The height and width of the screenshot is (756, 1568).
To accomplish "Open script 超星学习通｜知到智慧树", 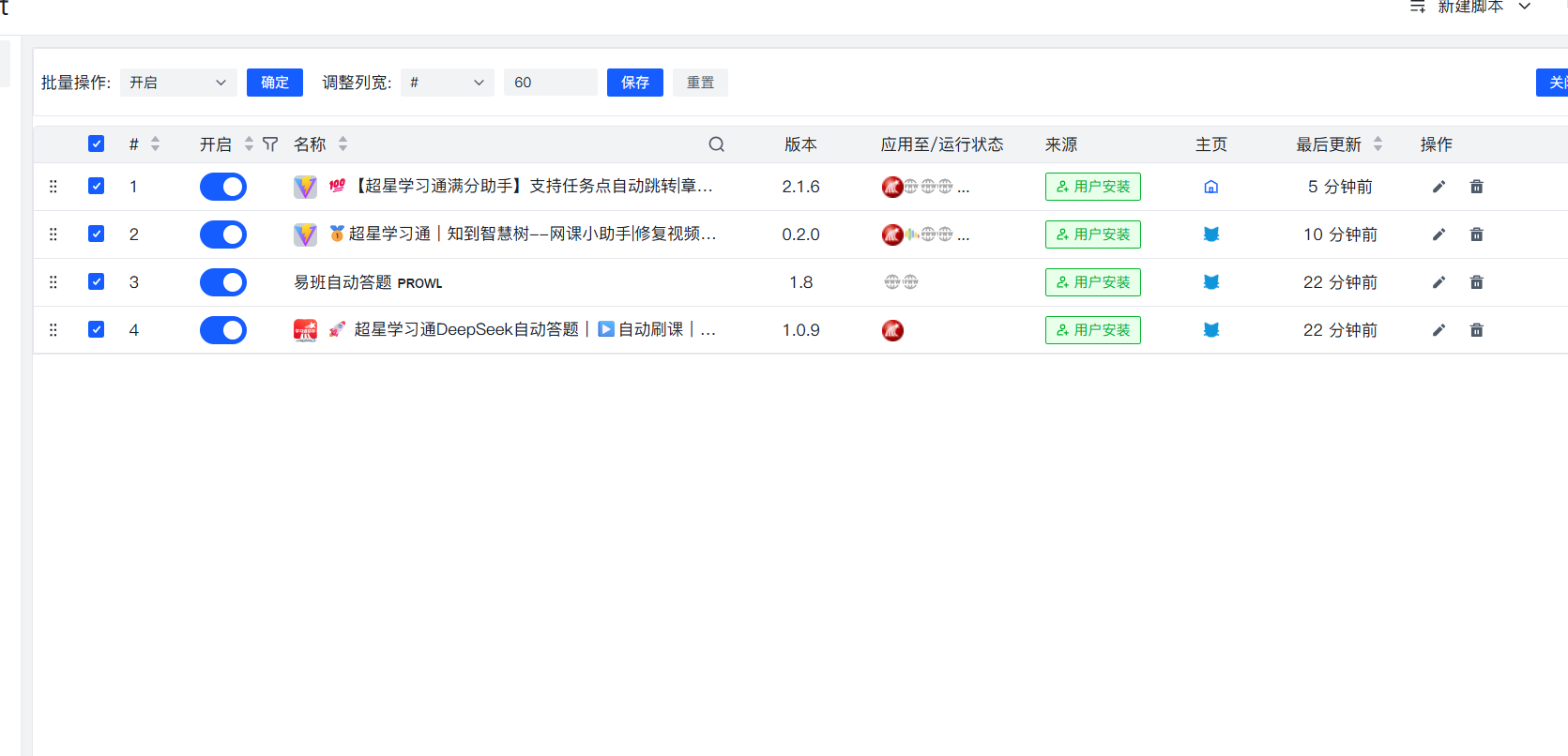I will [523, 234].
